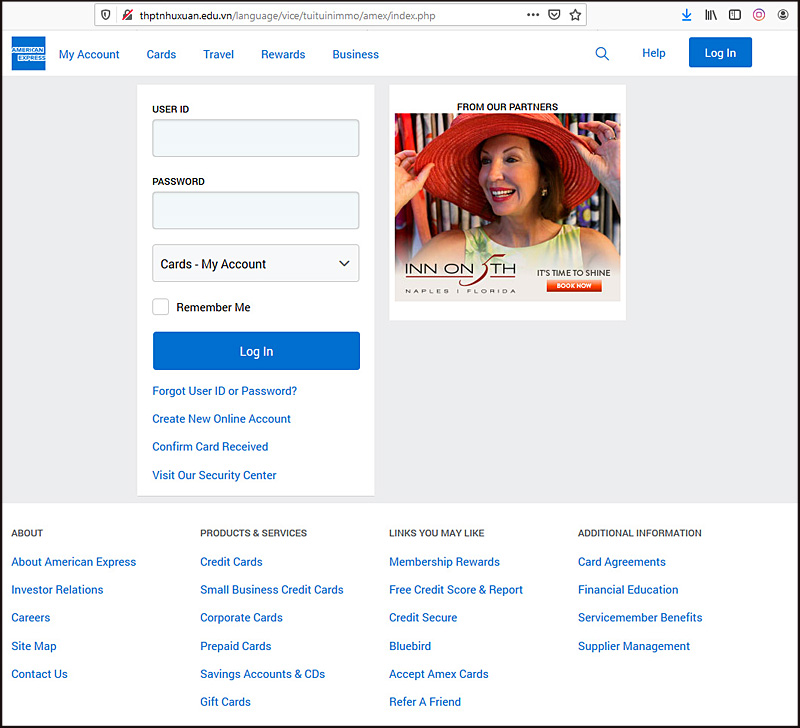Open Investor Relations link
This screenshot has height=728, width=800.
click(57, 590)
